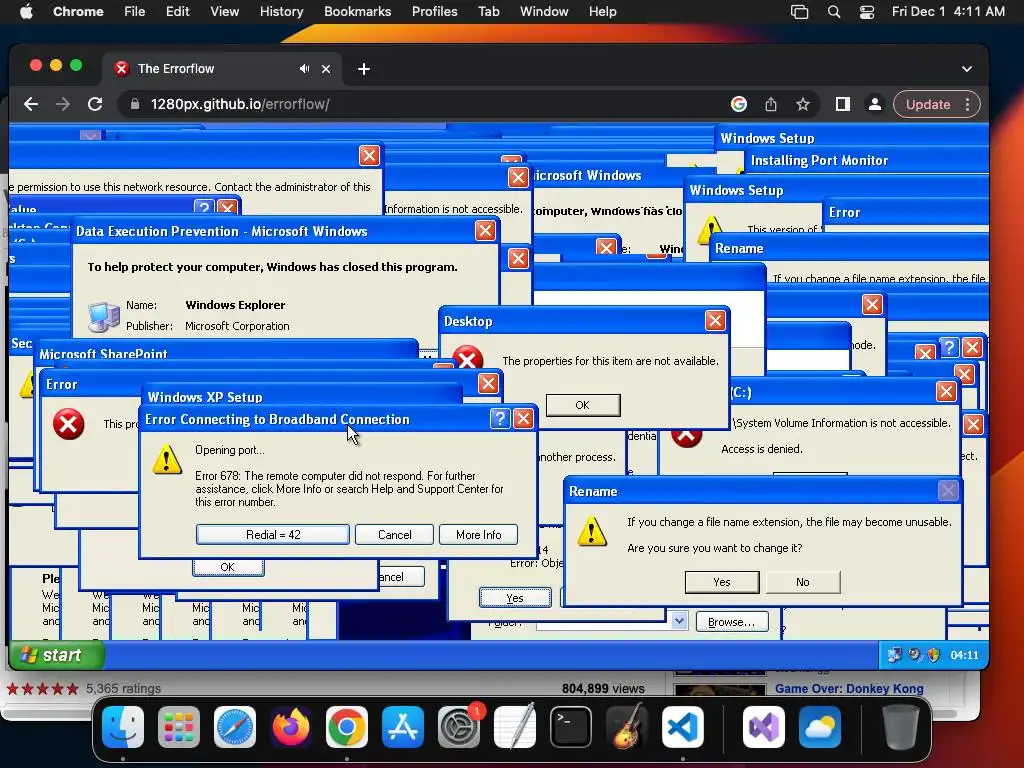Click the Google icon in address bar
The image size is (1024, 768).
pos(739,104)
